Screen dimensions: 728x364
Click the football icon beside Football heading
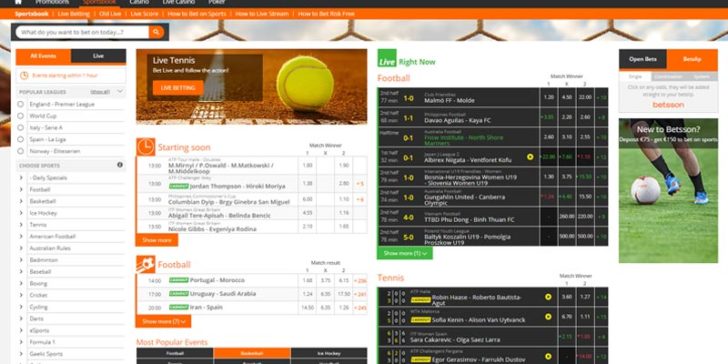tap(145, 265)
